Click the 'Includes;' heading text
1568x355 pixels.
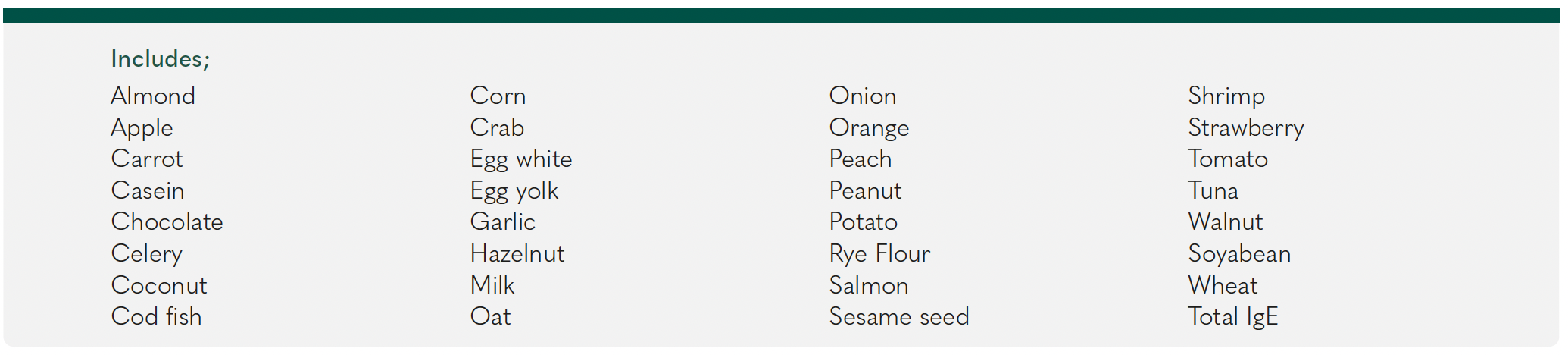(x=160, y=58)
